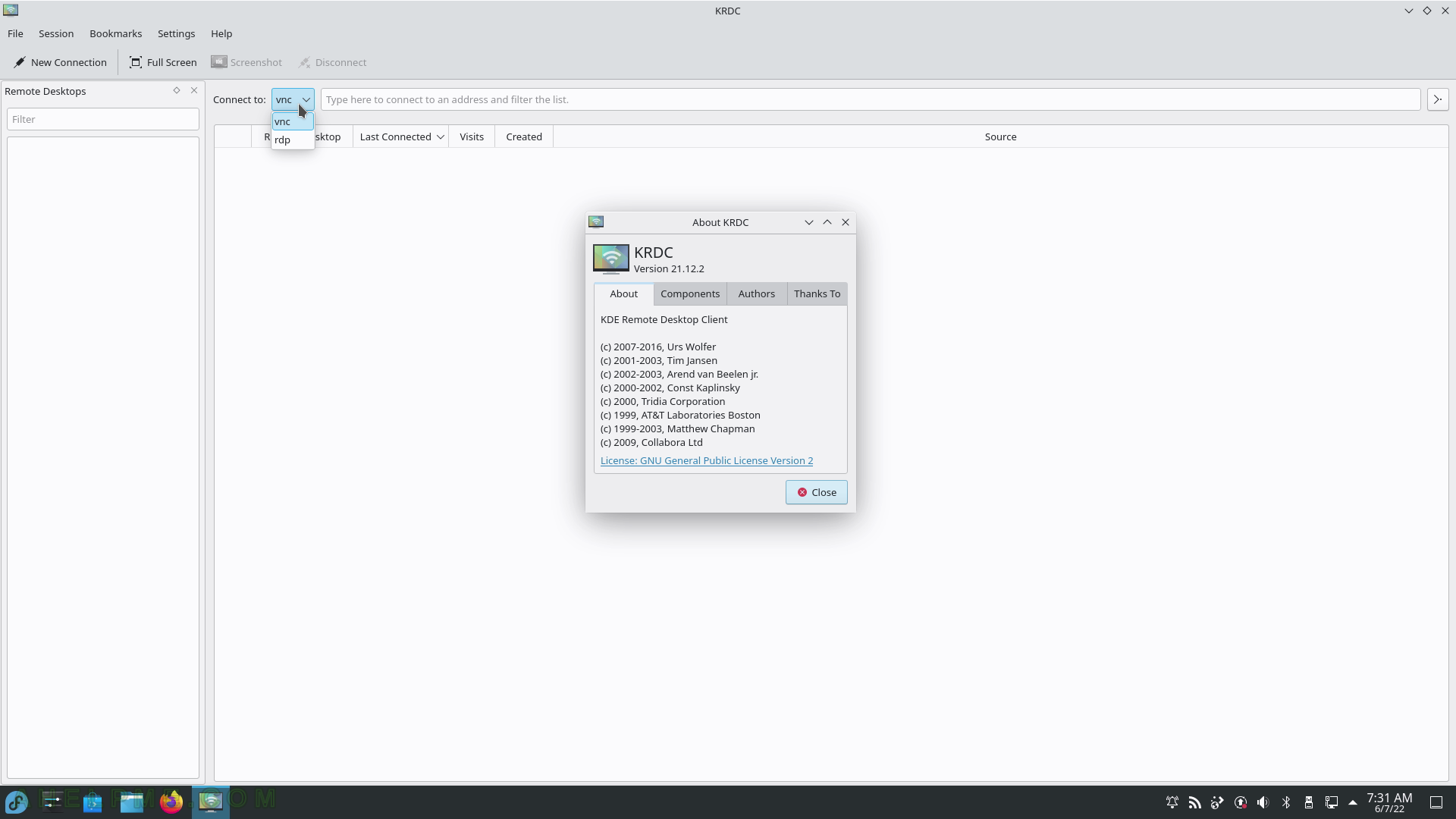Open the Settings menu
This screenshot has height=819, width=1456.
(176, 33)
